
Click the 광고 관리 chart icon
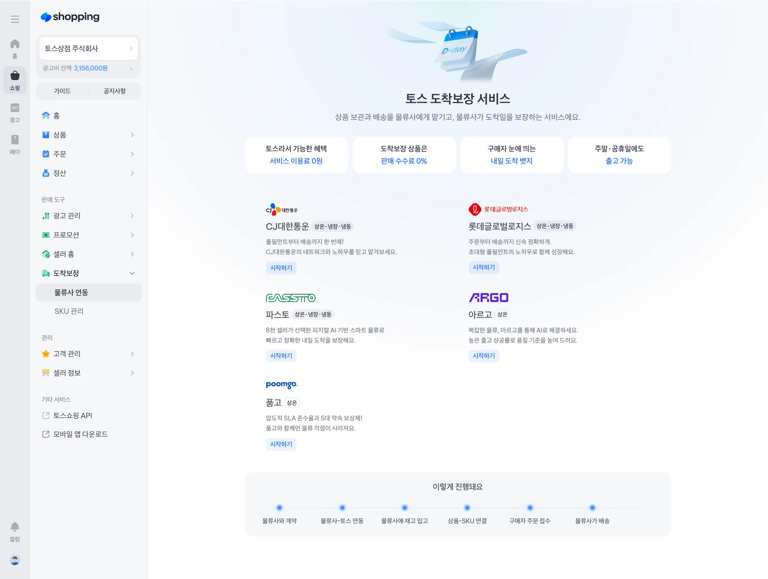pyautogui.click(x=46, y=216)
